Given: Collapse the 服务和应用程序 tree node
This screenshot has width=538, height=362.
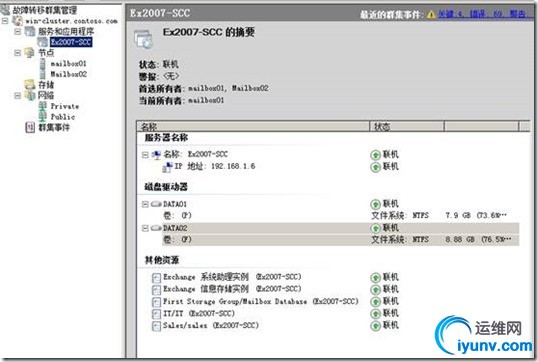Looking at the screenshot, I should coord(17,32).
